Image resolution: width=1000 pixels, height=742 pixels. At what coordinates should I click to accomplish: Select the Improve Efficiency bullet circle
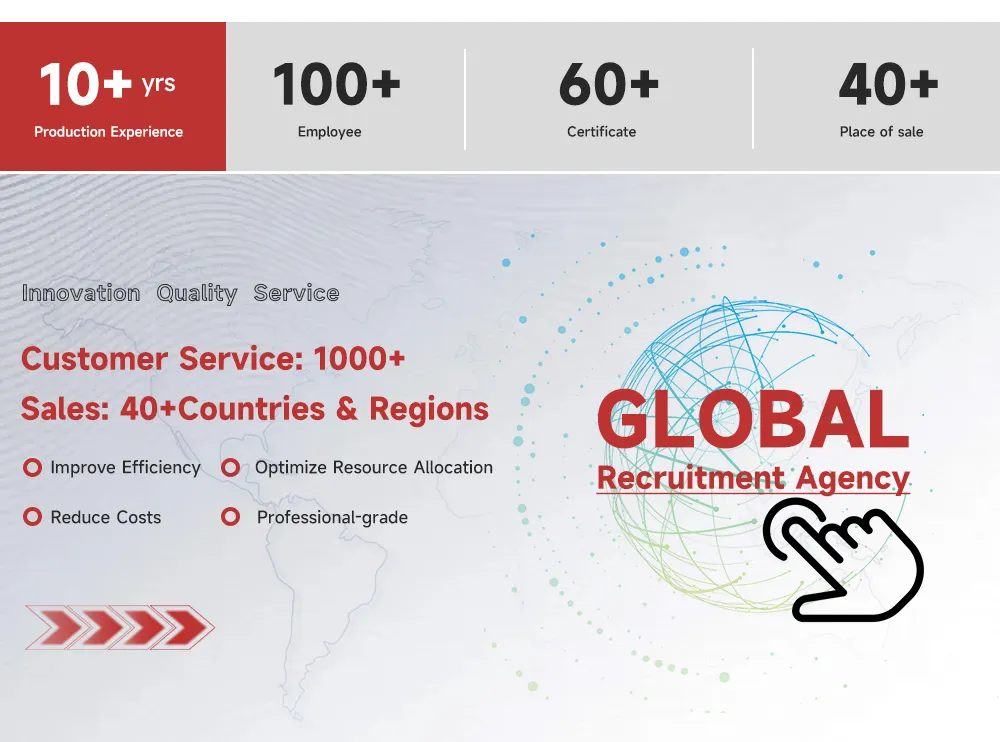(32, 468)
